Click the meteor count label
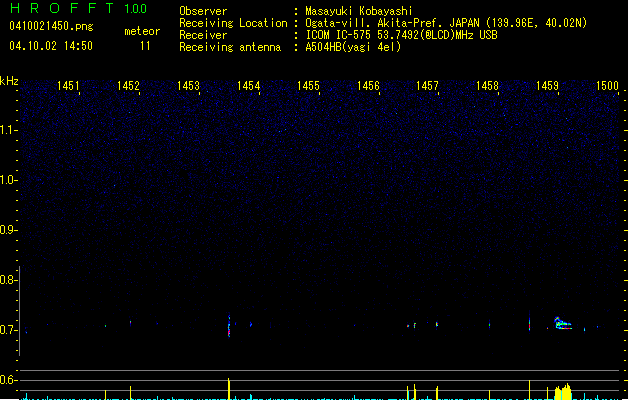This screenshot has width=629, height=400. point(142,31)
